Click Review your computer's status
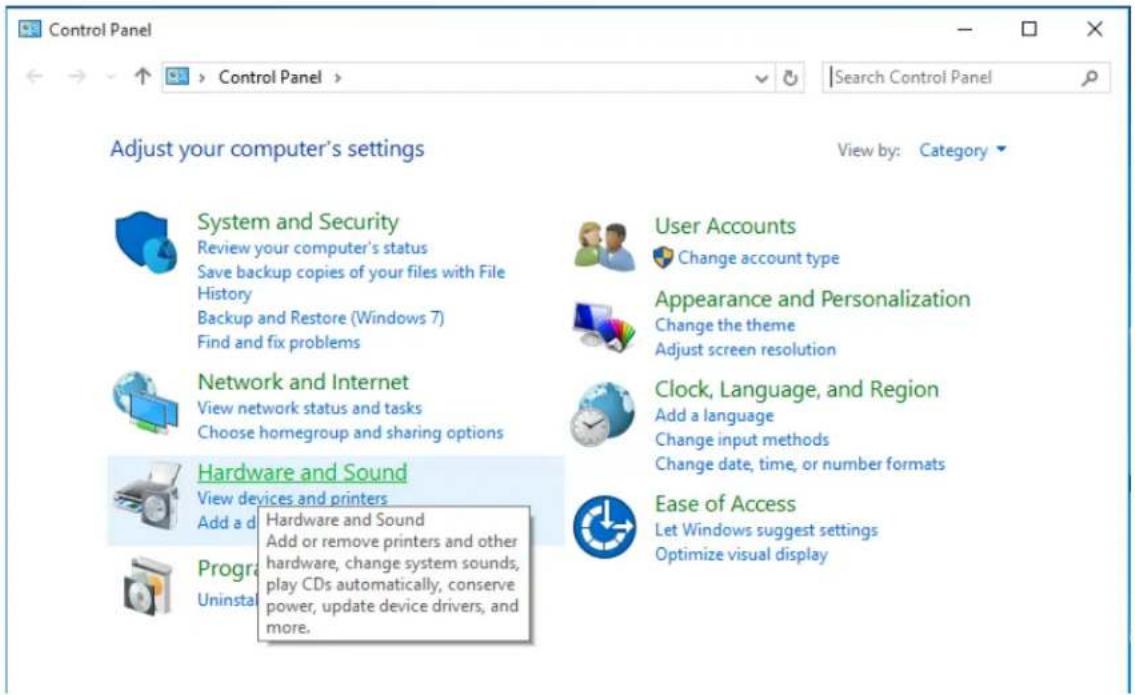This screenshot has width=1135, height=695. [x=312, y=248]
